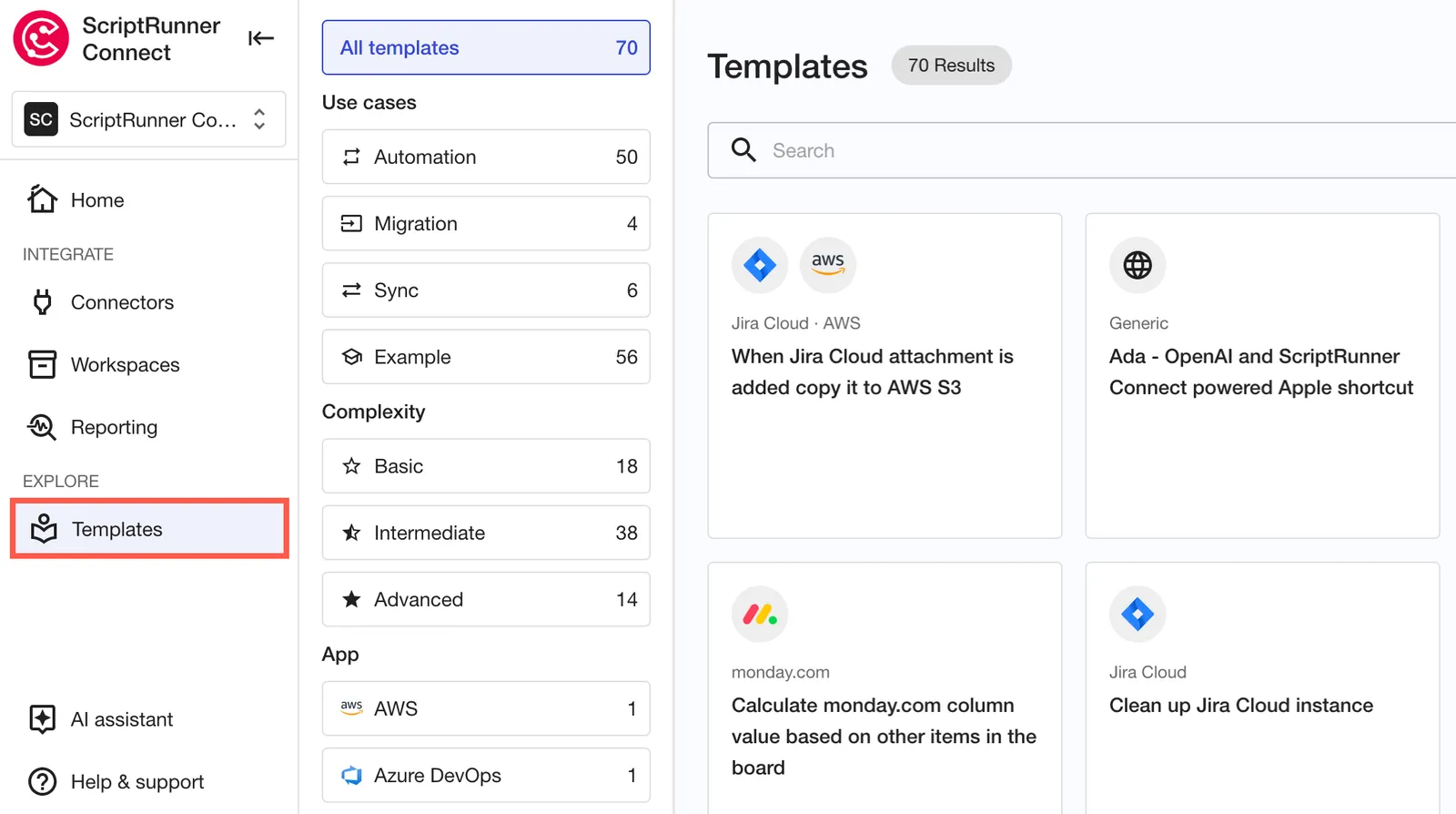Focus the template Search field
The height and width of the screenshot is (814, 1456).
tap(1082, 150)
